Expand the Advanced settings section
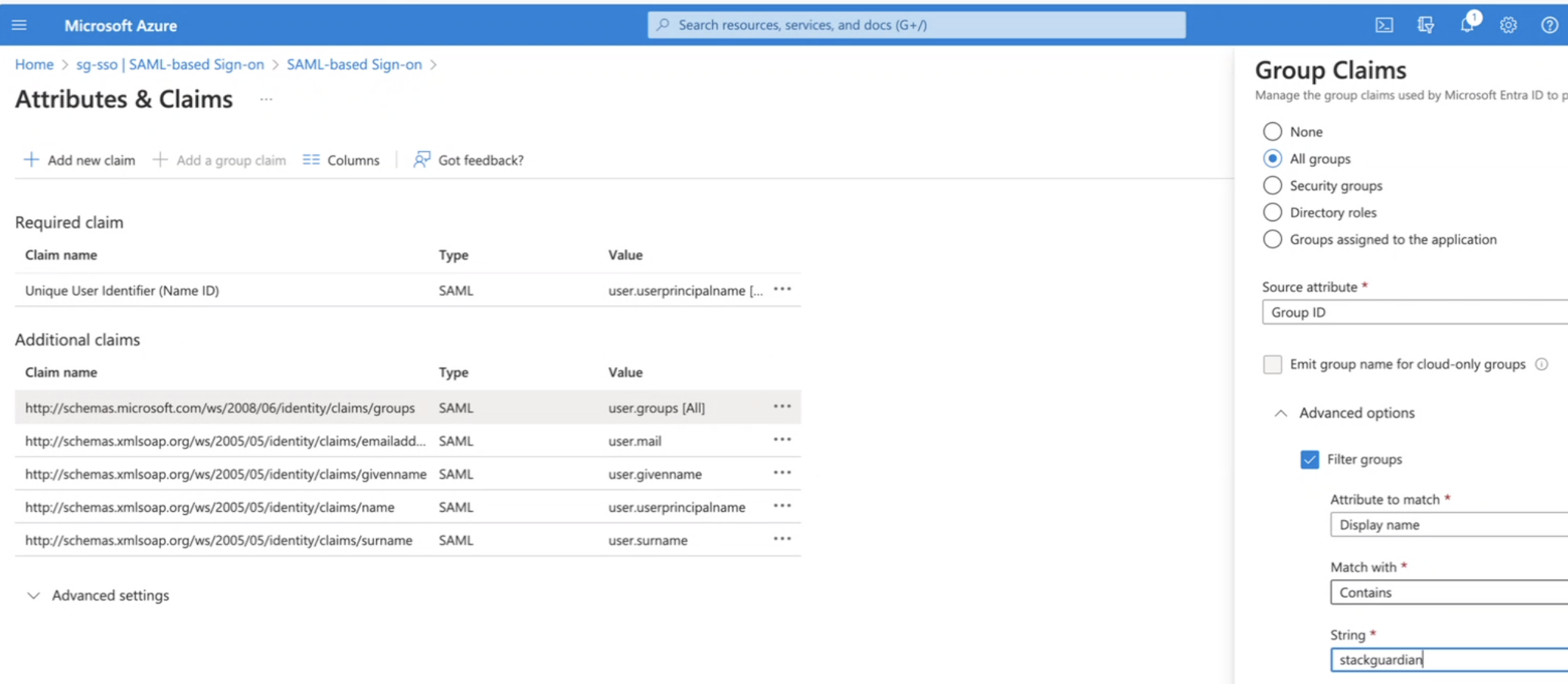1568x684 pixels. click(34, 596)
